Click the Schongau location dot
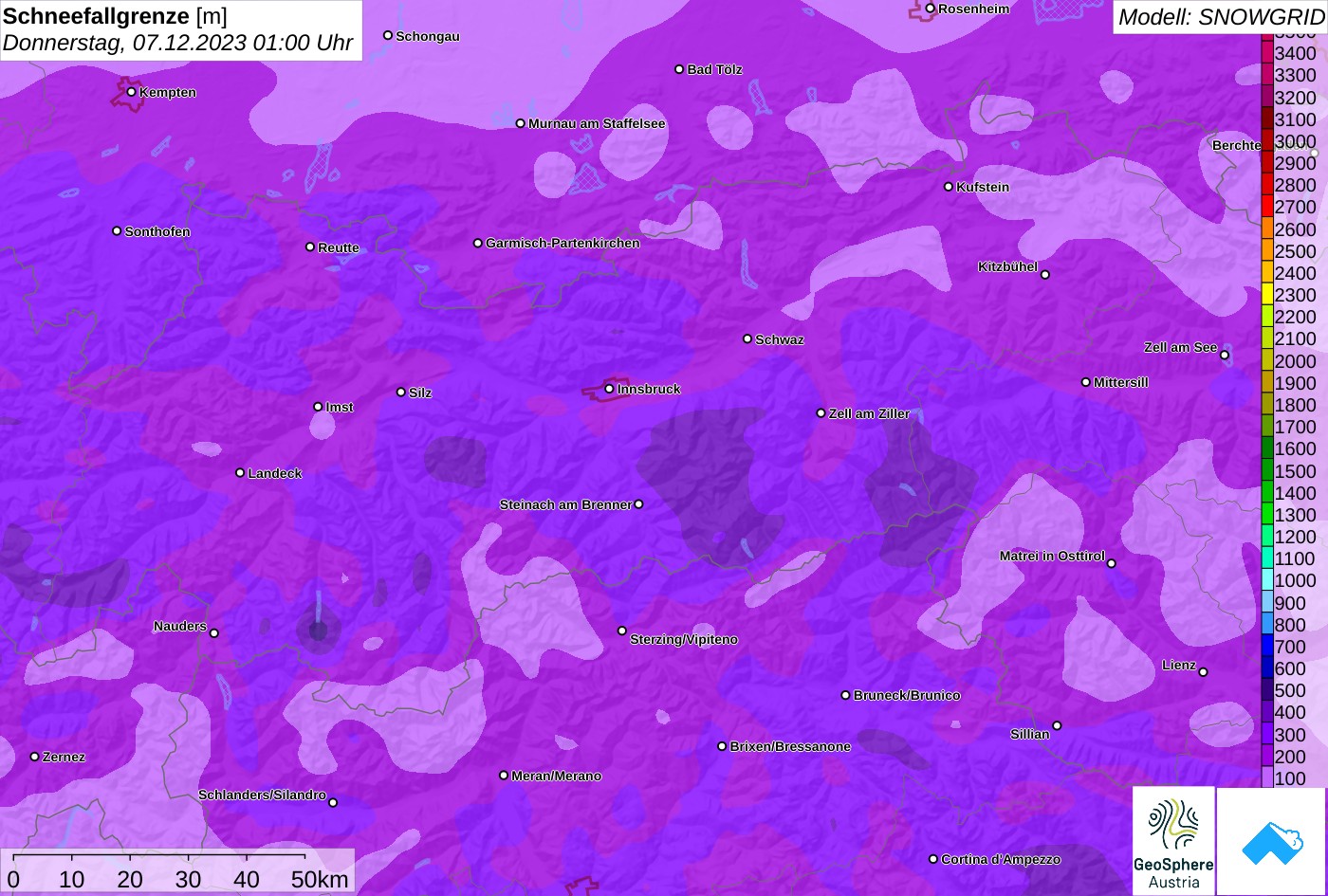1328x896 pixels. (x=388, y=35)
